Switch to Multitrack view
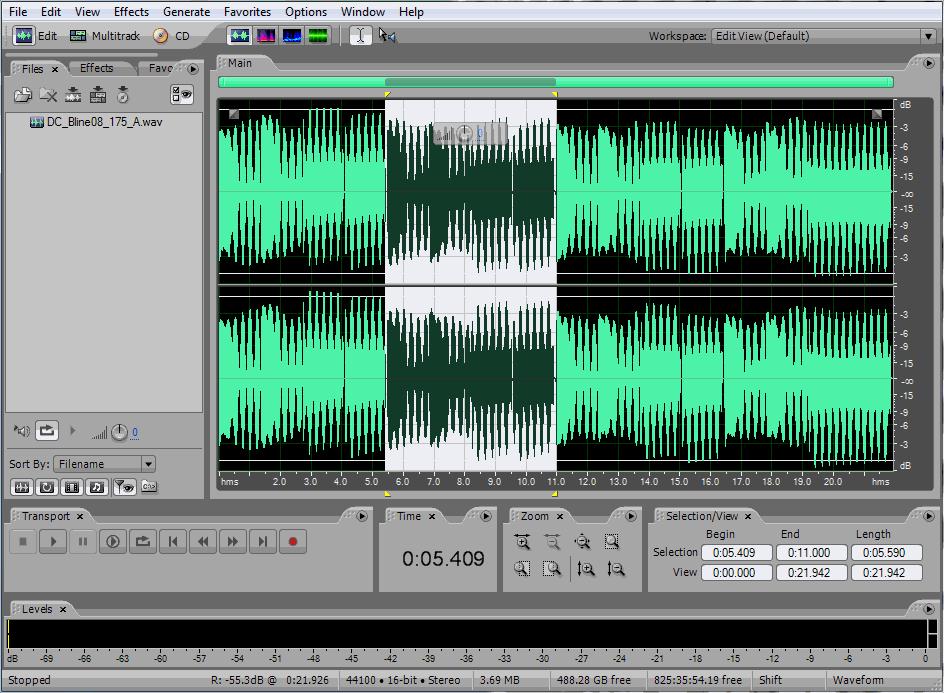The image size is (944, 693). pos(105,36)
